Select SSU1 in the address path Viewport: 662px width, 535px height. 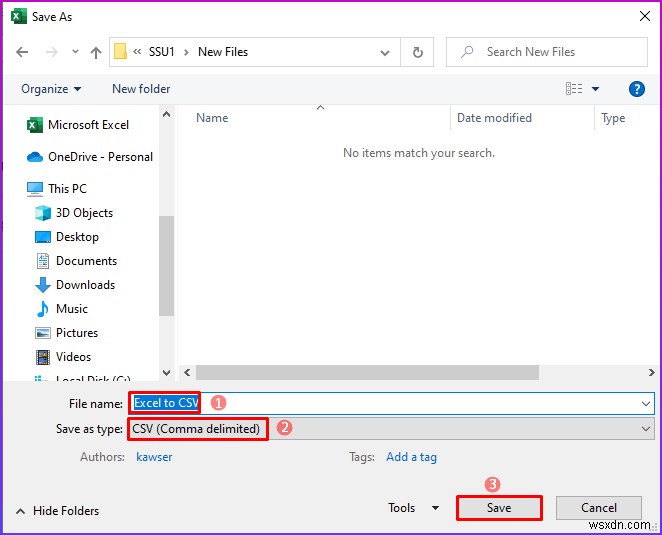click(x=161, y=52)
